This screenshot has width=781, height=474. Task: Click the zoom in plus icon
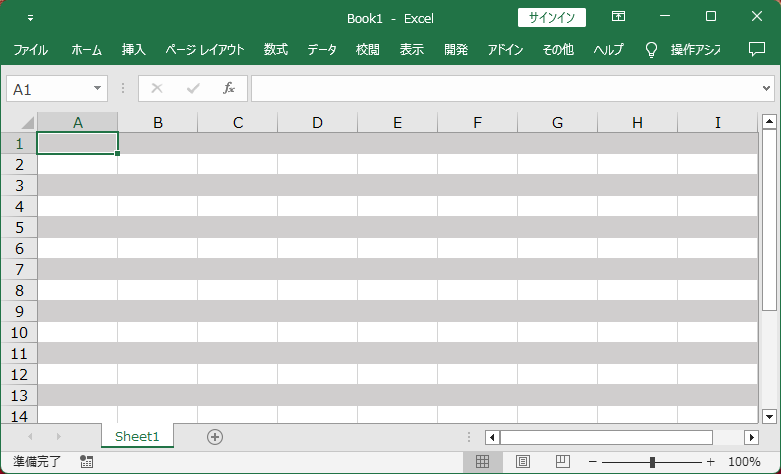point(710,462)
